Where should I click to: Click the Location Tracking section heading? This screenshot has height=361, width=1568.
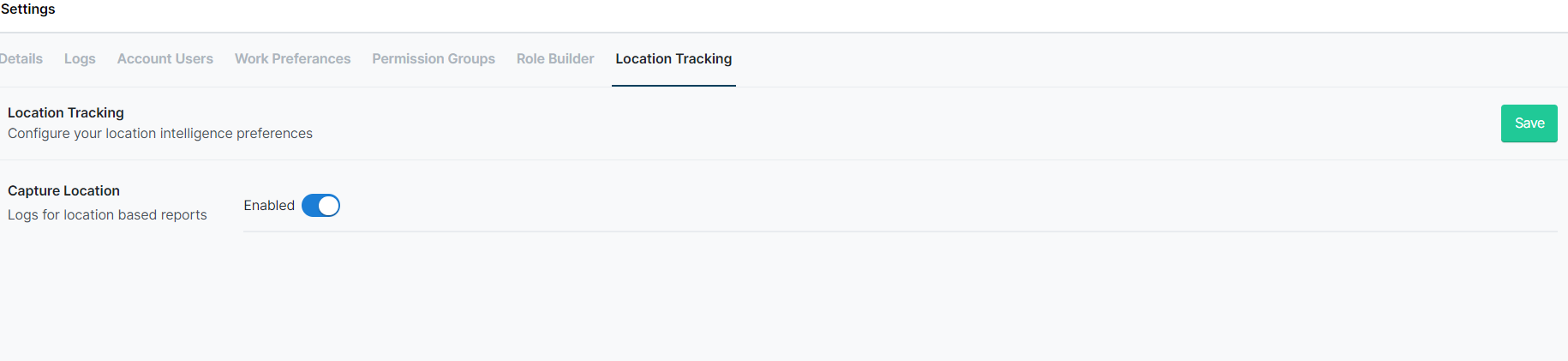pos(66,113)
